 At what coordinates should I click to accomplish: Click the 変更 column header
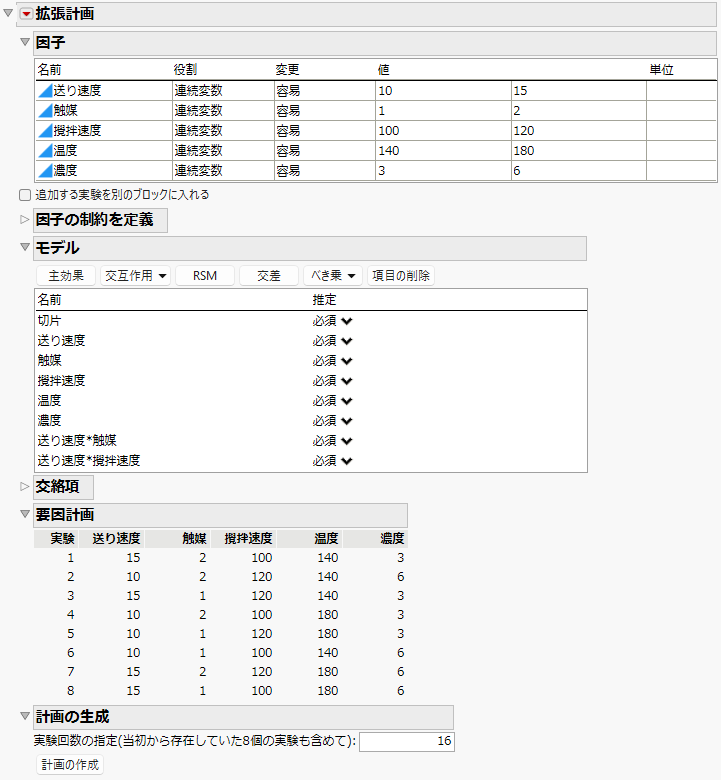(x=287, y=70)
